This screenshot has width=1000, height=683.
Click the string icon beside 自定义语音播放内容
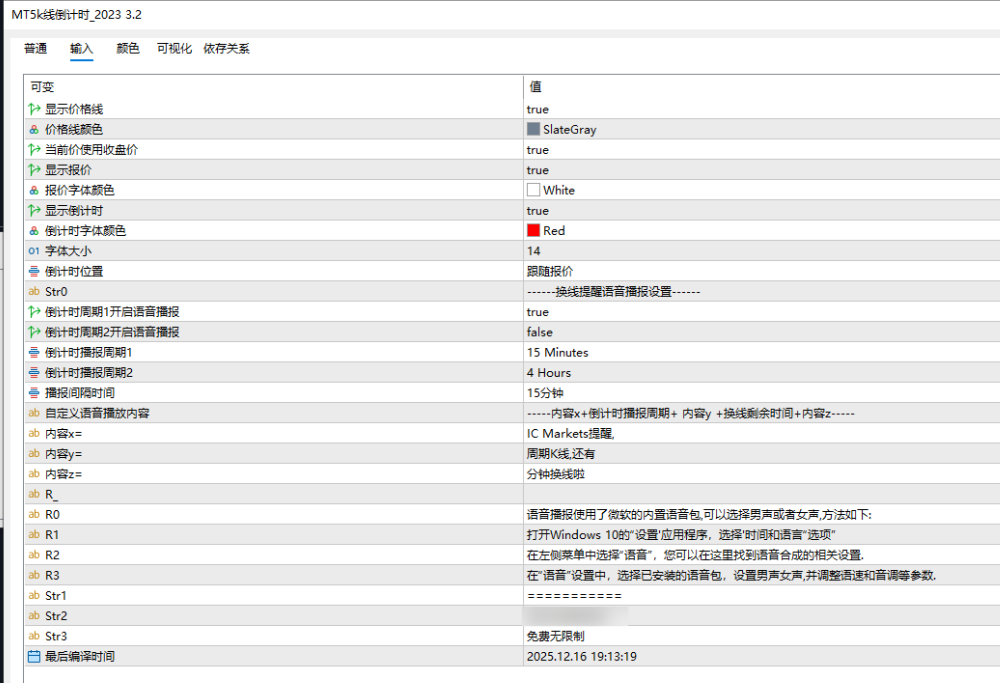34,413
